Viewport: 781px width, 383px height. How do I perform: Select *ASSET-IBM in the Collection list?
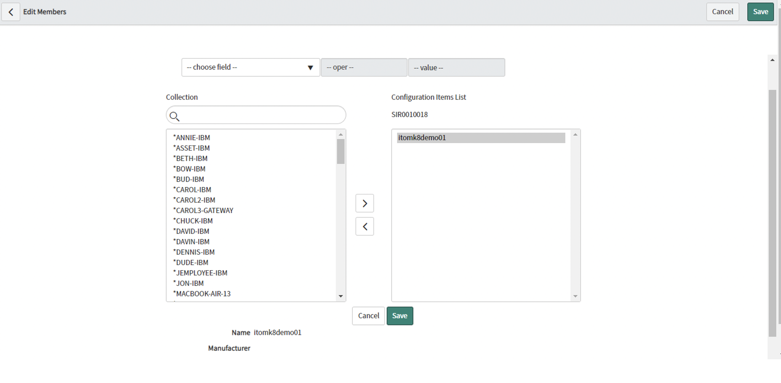point(191,148)
